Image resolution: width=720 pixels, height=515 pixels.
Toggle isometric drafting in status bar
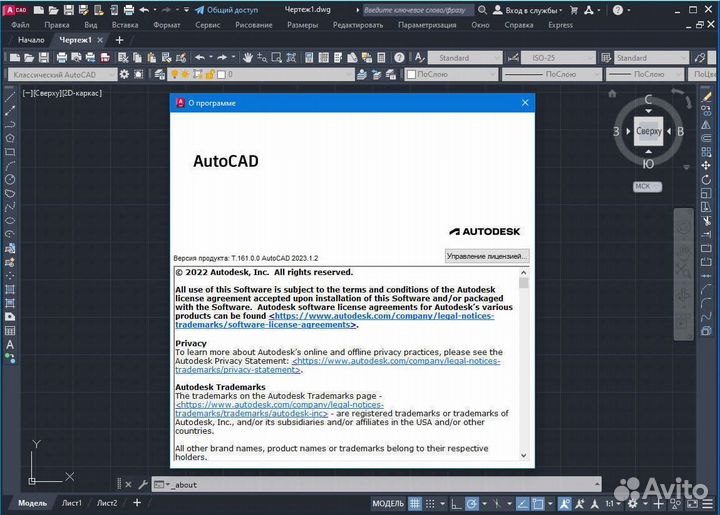[497, 504]
